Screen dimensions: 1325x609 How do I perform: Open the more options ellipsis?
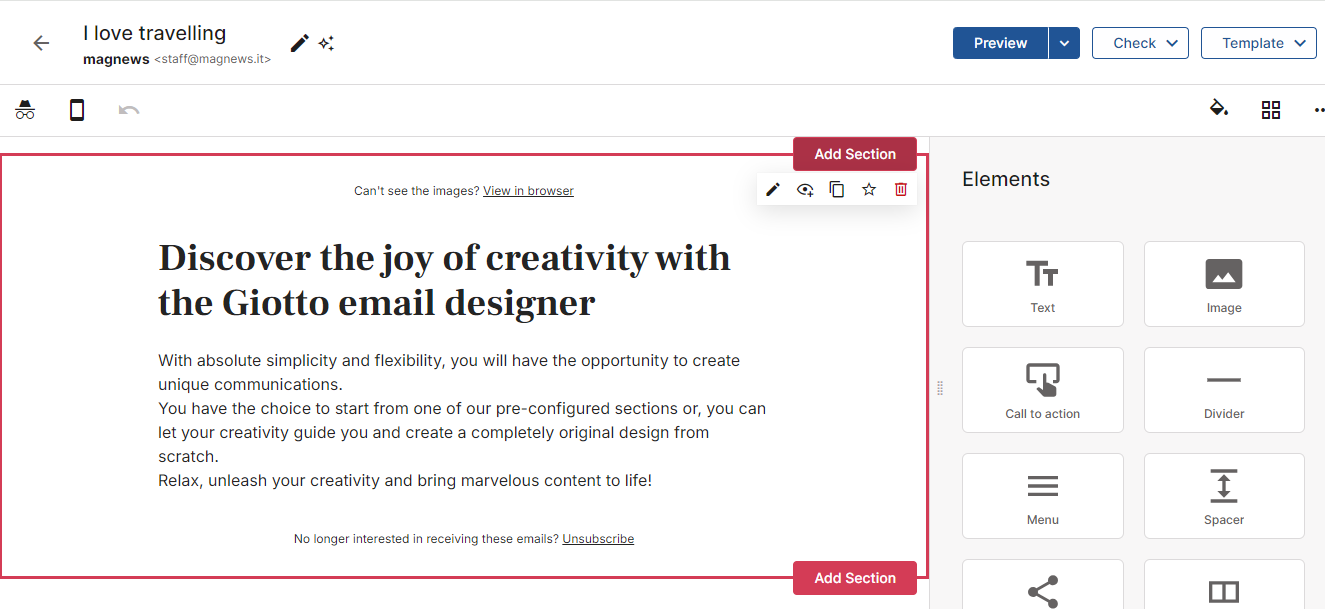click(x=1319, y=110)
